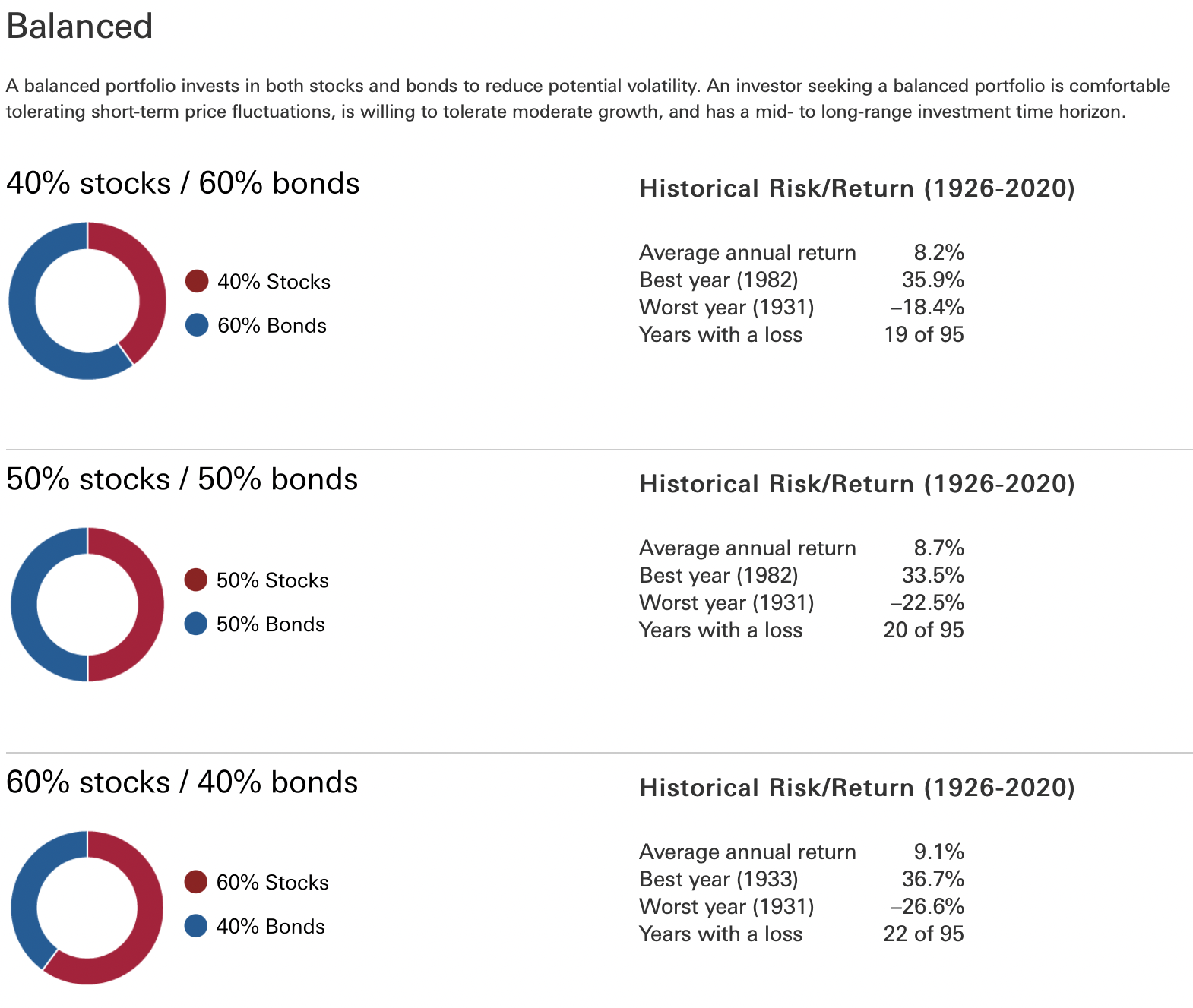Click the "60% stocks / 40% bonds" heading

coord(182,782)
